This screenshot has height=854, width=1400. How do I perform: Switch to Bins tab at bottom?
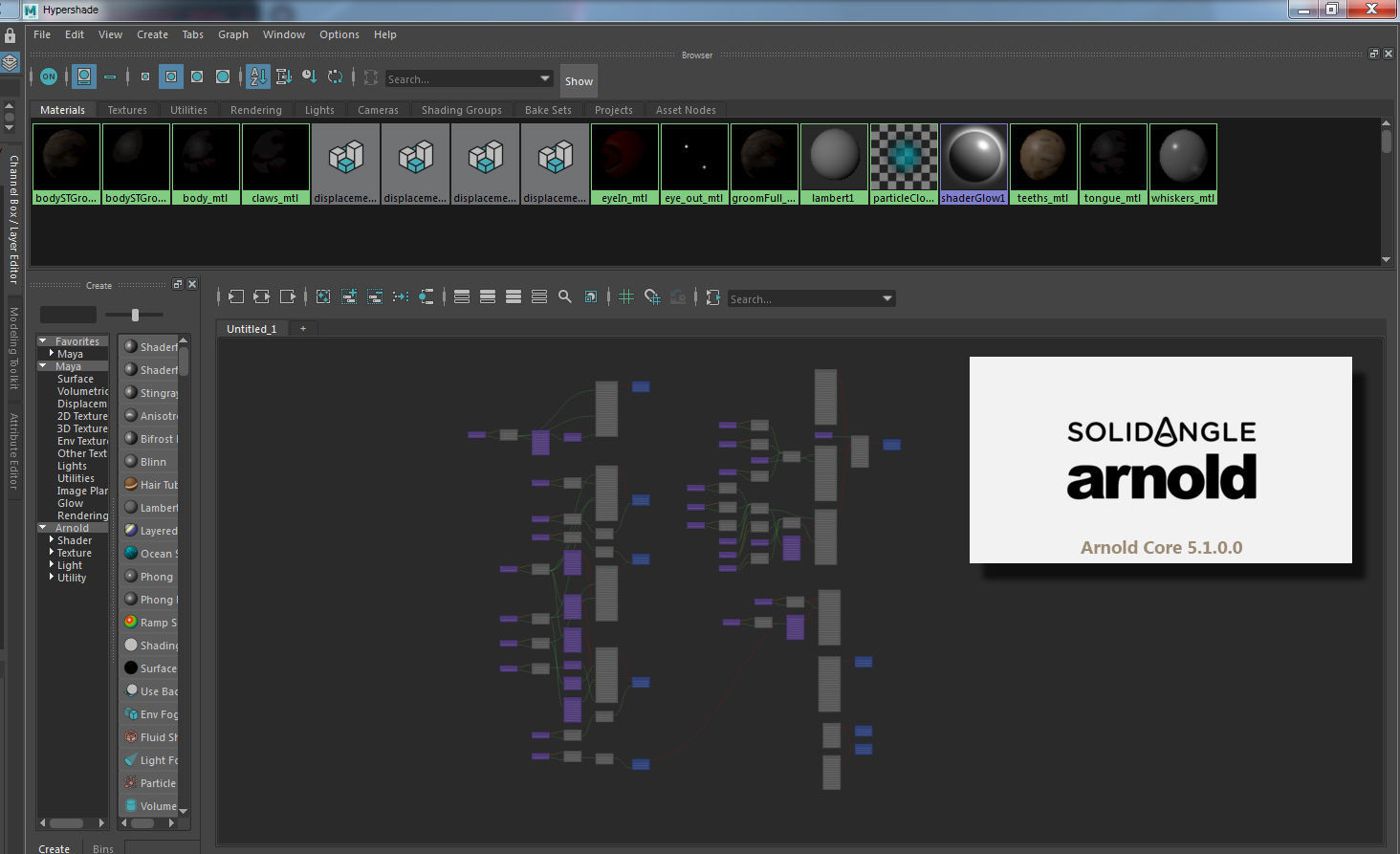pos(103,848)
